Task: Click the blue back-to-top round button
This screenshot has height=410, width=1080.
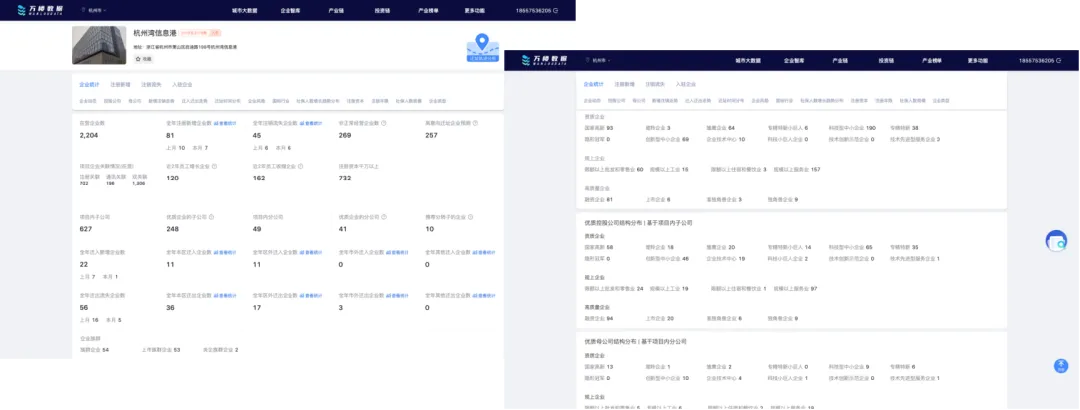Action: pos(1061,366)
